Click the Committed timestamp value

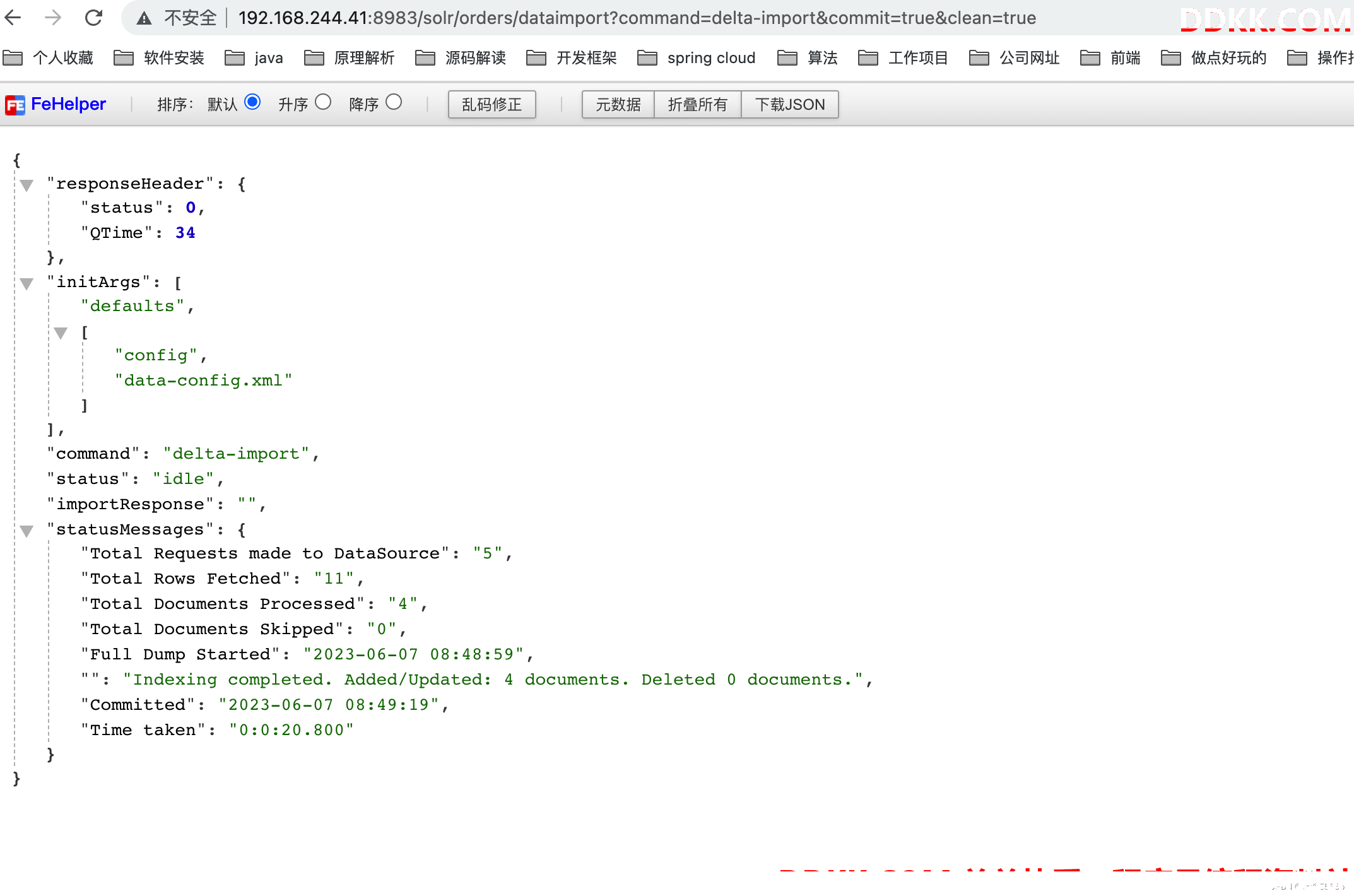click(x=329, y=705)
